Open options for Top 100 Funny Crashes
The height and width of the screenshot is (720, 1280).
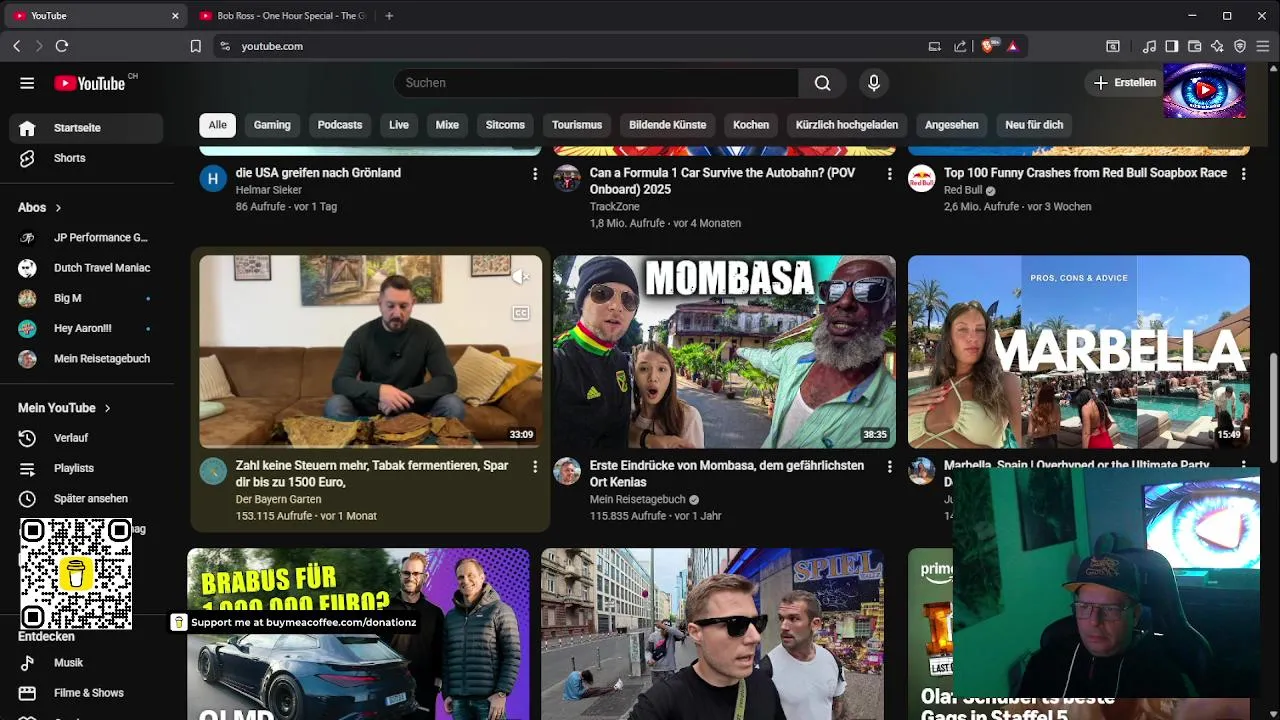coord(1243,174)
